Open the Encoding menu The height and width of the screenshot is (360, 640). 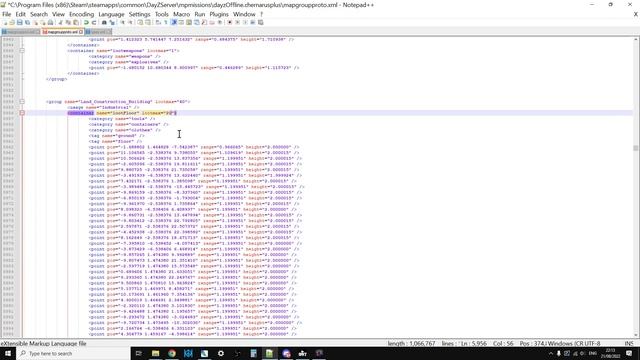coord(81,14)
